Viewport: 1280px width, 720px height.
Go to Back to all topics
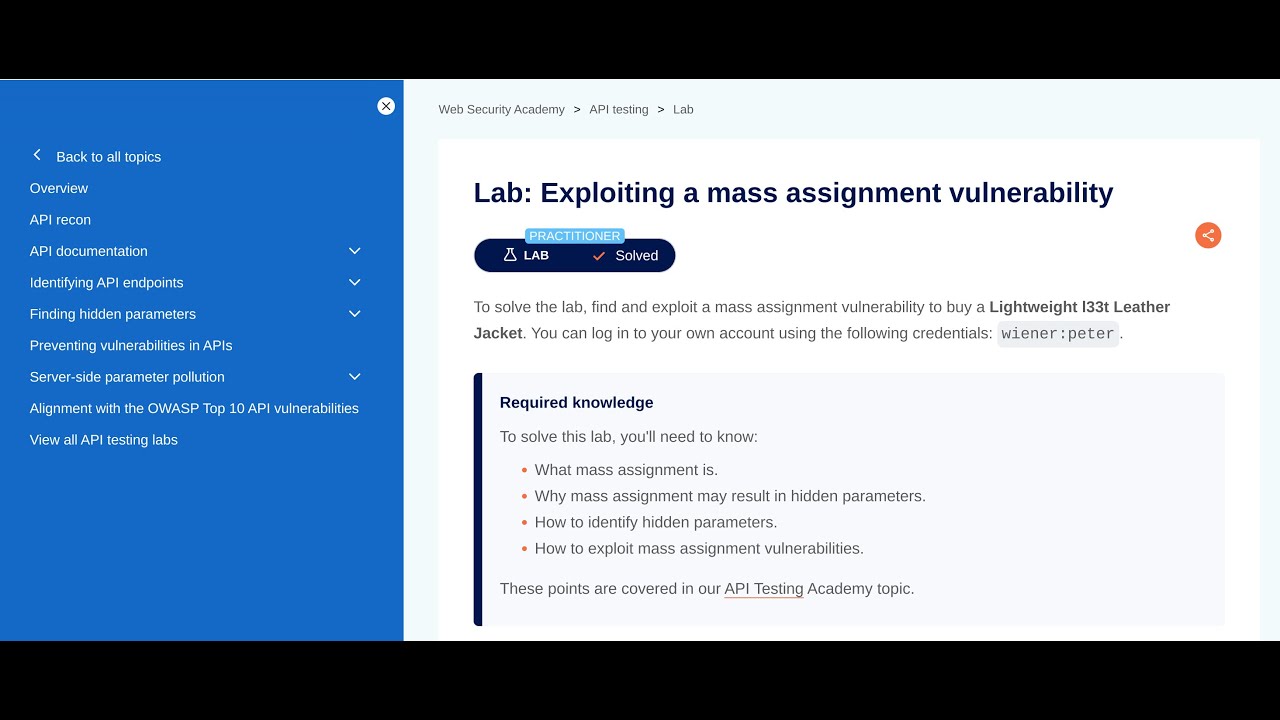click(x=108, y=157)
